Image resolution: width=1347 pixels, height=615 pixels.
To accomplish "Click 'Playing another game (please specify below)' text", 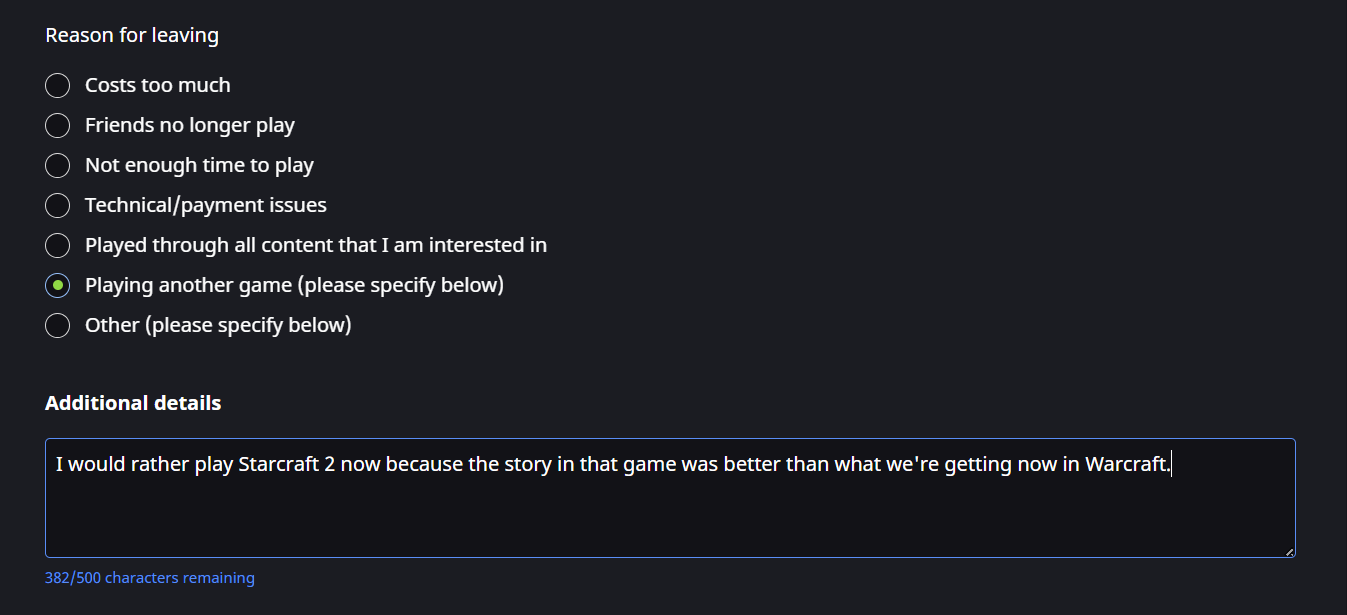I will [294, 286].
